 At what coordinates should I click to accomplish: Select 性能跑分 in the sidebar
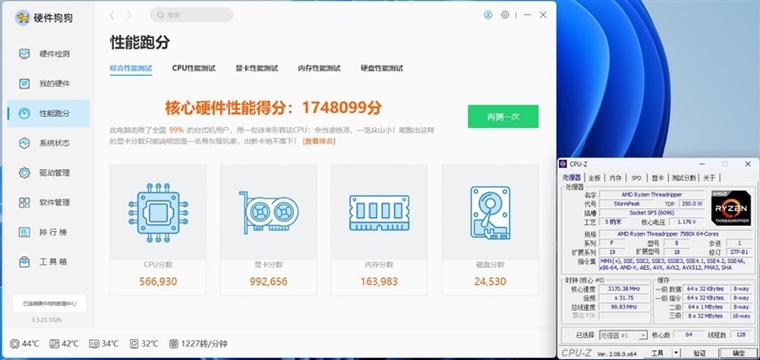48,113
